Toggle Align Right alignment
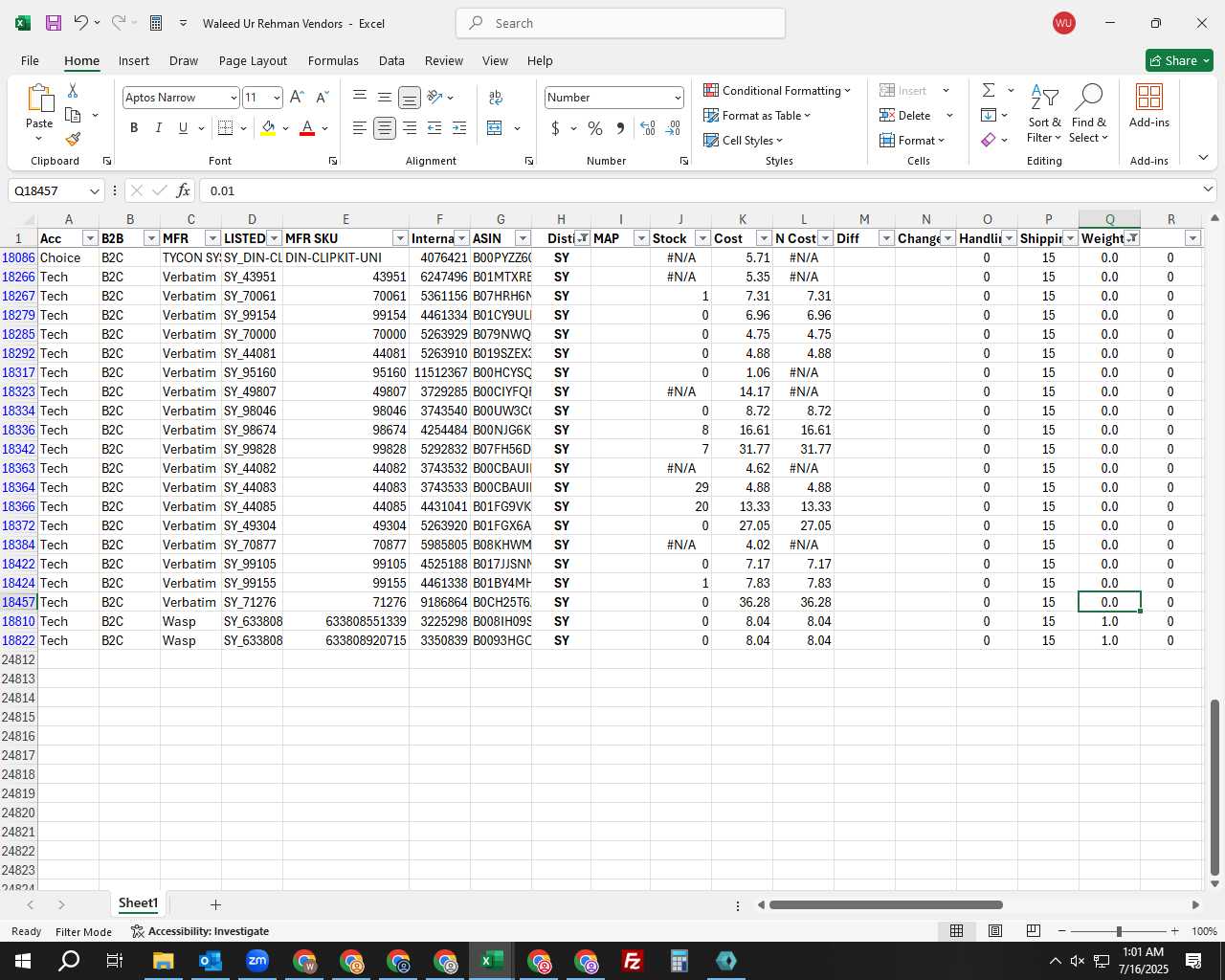Screen dimensions: 1225x980 click(x=410, y=128)
